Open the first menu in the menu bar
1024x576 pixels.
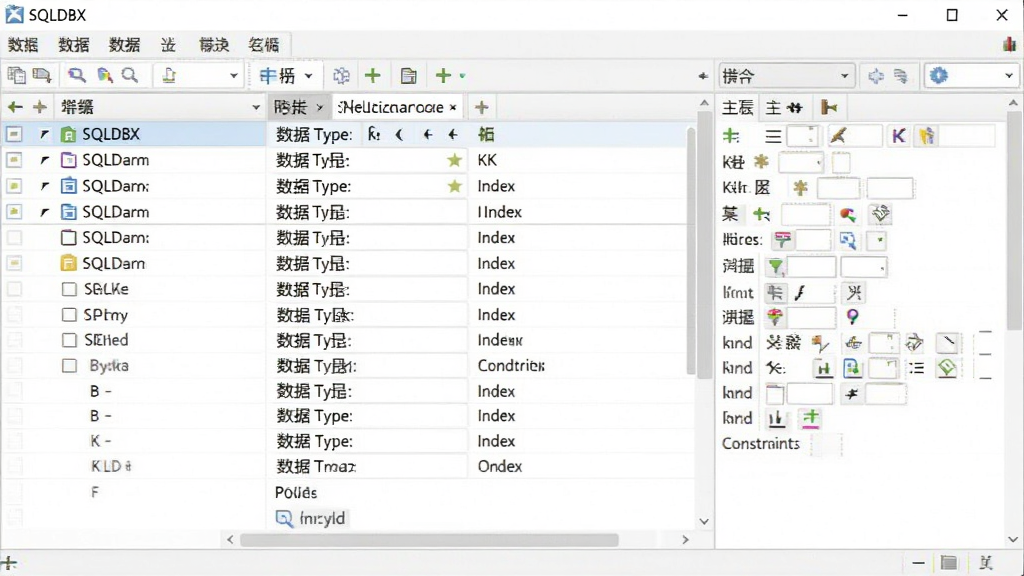(x=23, y=44)
